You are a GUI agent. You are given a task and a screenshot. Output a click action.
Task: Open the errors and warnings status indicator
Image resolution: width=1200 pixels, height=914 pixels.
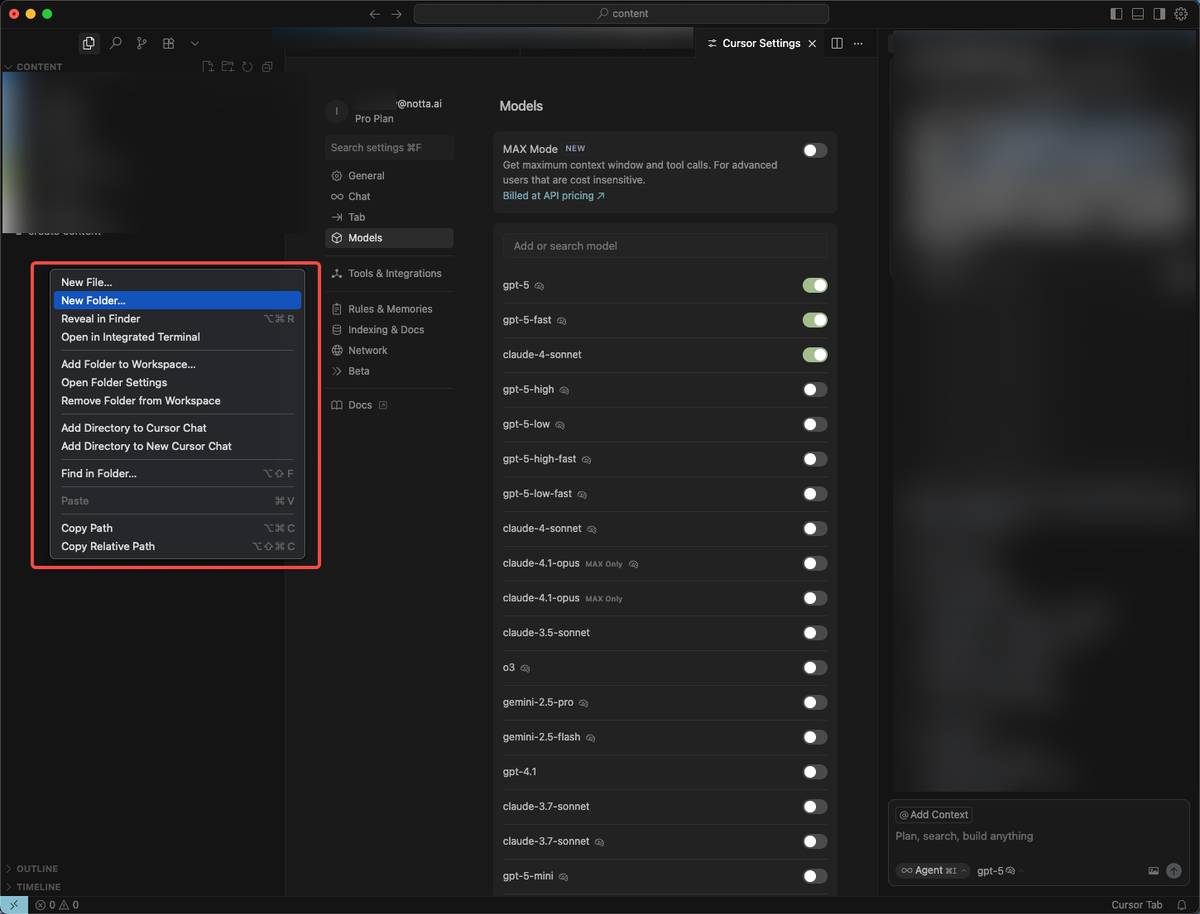click(x=57, y=905)
